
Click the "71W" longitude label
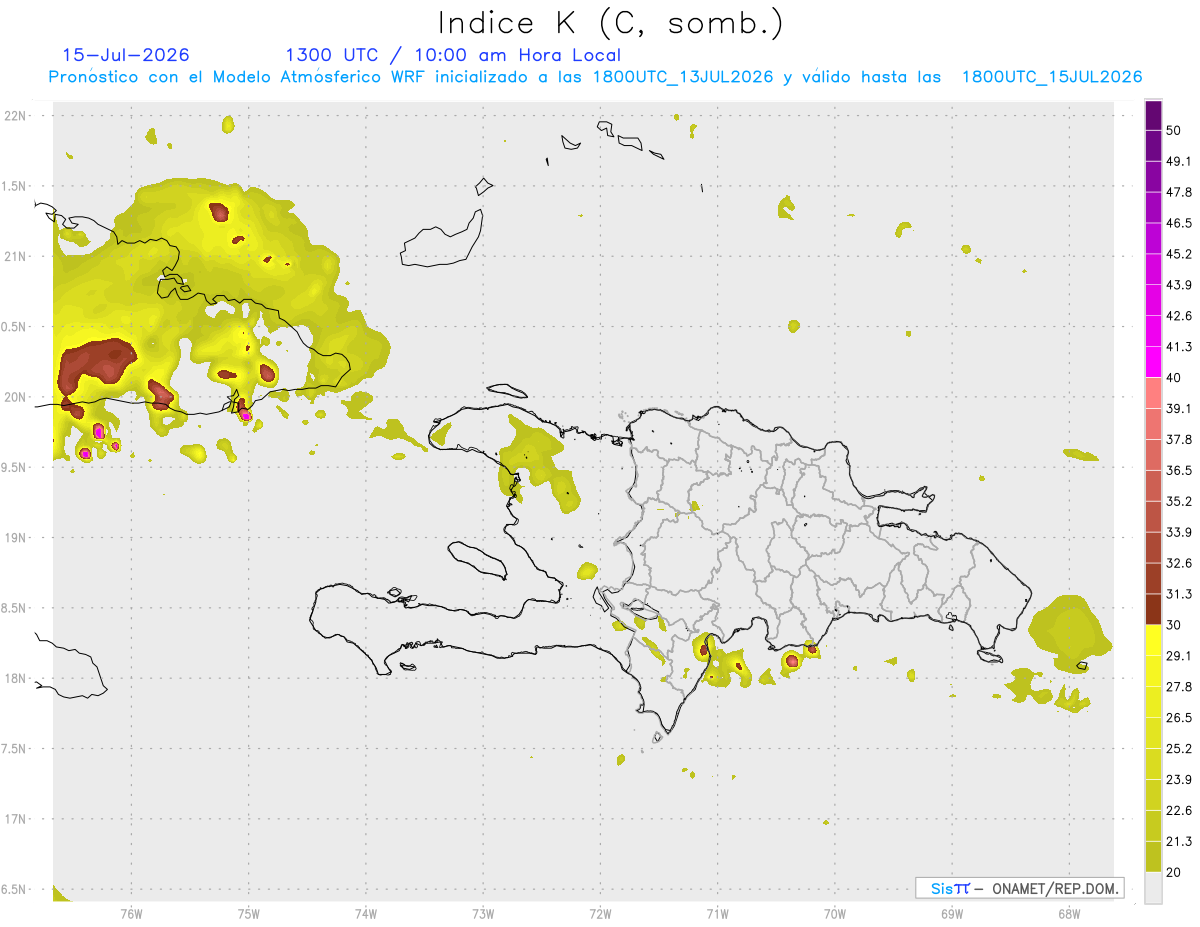717,913
